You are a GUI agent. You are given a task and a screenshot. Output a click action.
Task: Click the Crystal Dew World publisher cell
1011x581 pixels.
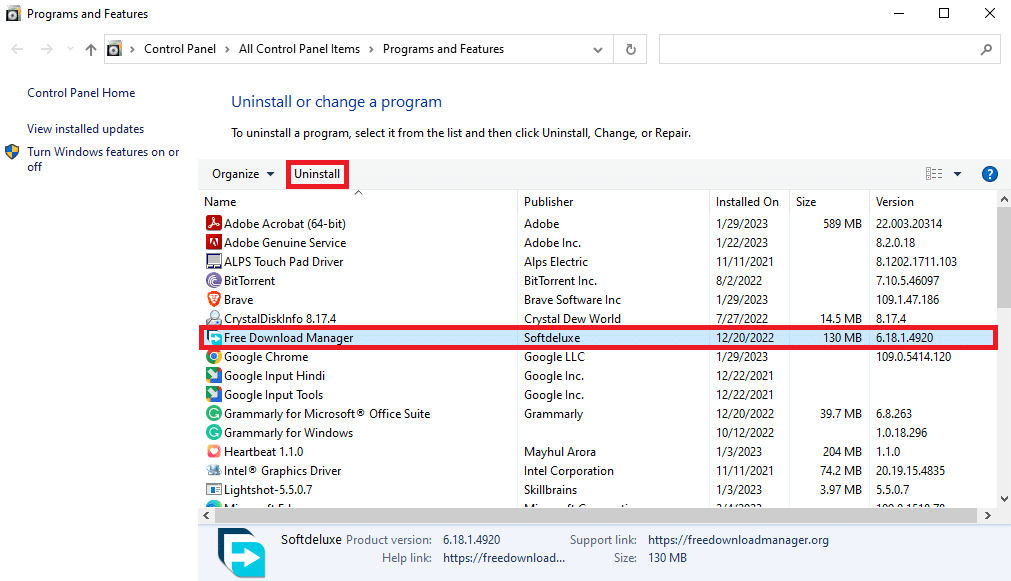coord(573,319)
